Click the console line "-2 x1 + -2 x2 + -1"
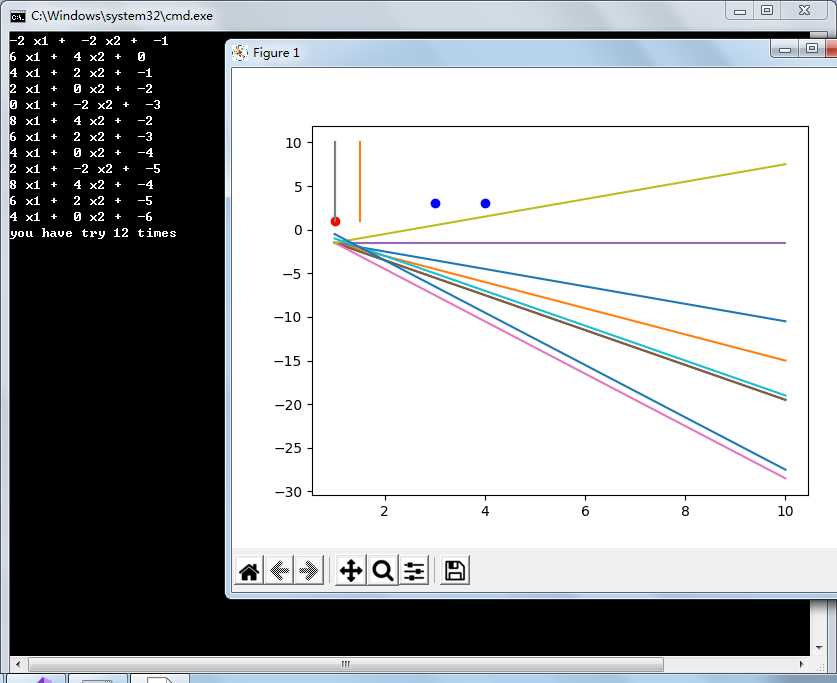837x683 pixels. click(x=89, y=41)
